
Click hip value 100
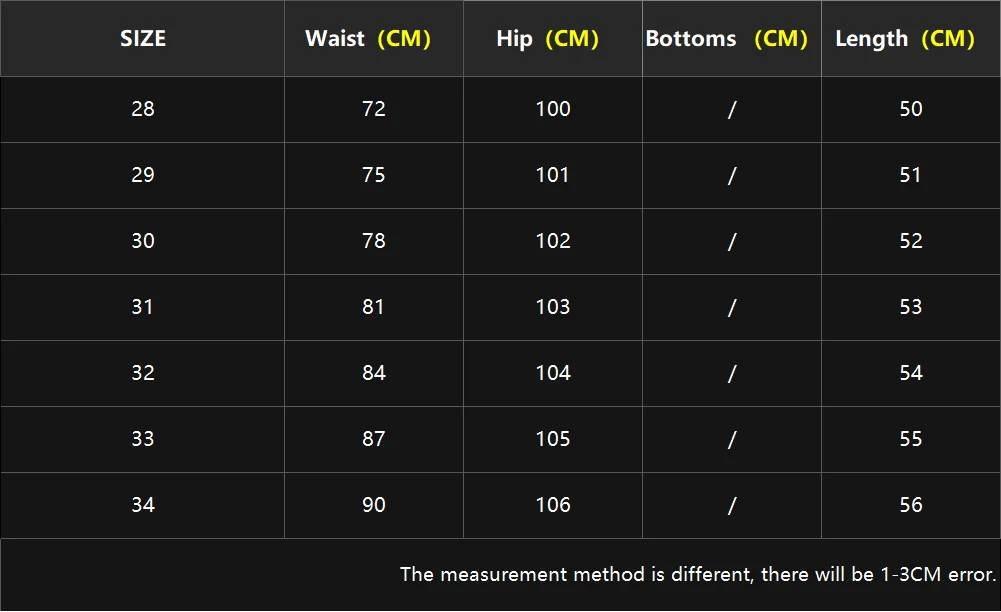(553, 109)
